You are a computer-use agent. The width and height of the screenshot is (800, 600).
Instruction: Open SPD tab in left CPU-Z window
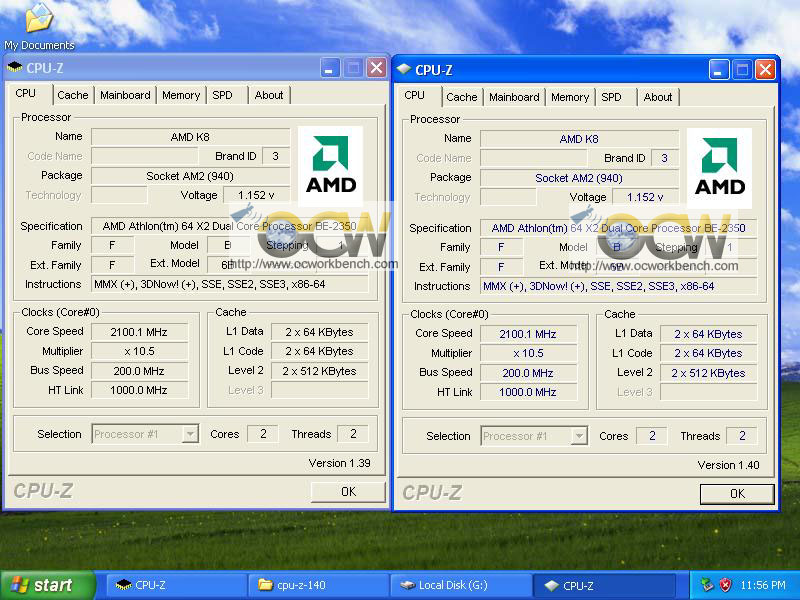click(x=226, y=95)
